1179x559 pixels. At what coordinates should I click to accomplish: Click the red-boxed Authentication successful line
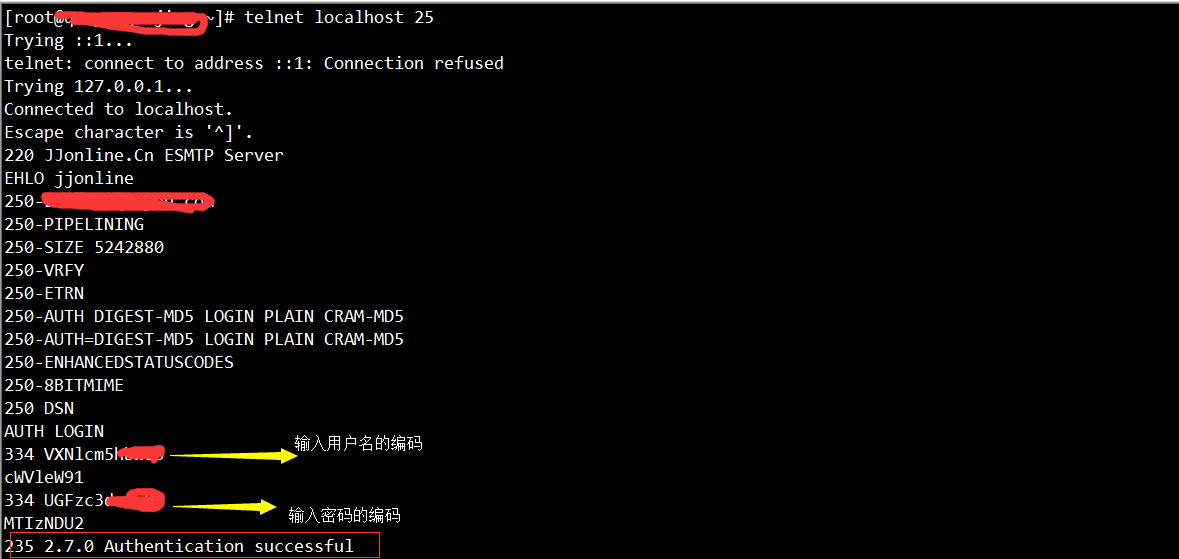[x=195, y=545]
